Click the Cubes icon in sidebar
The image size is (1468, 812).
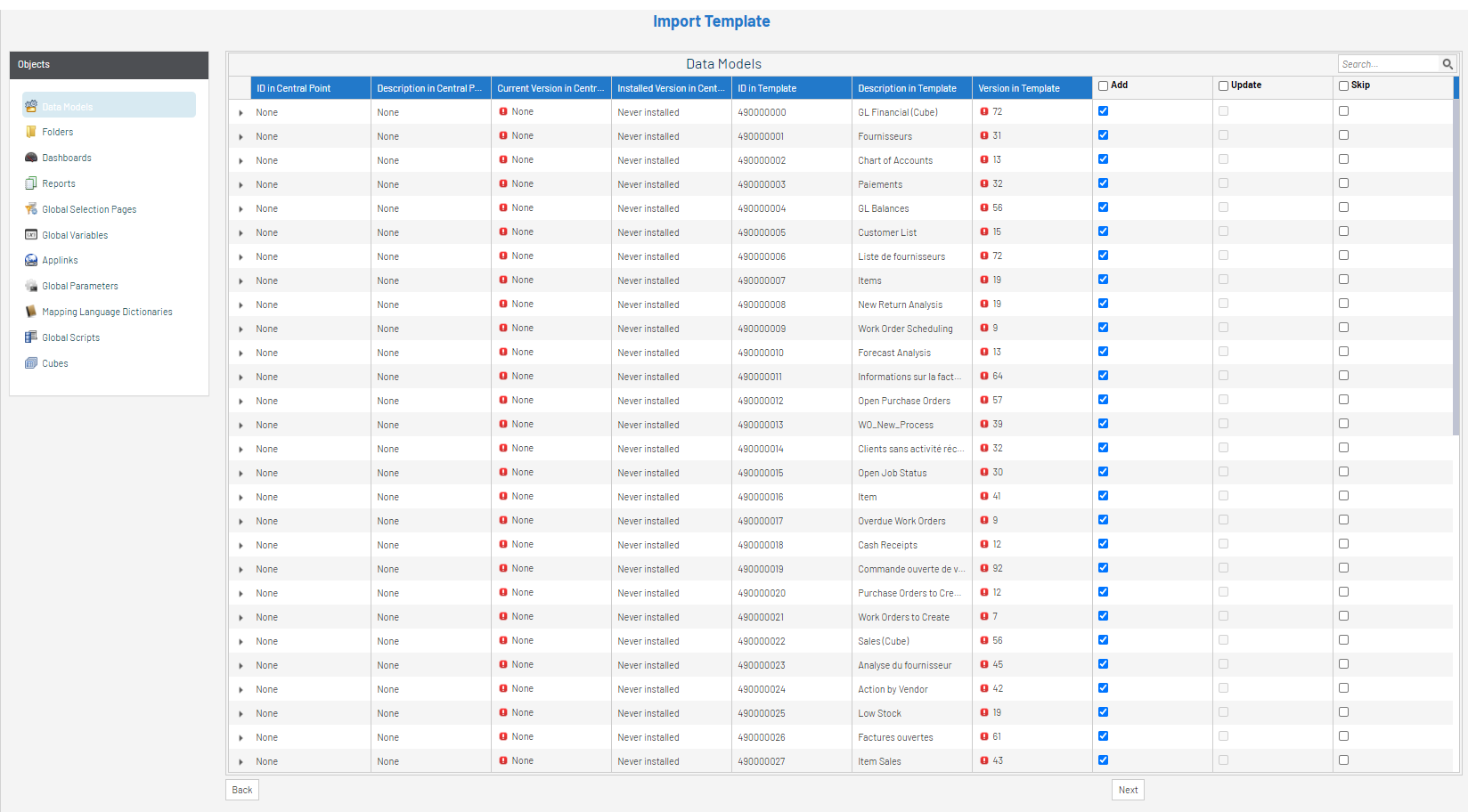31,363
